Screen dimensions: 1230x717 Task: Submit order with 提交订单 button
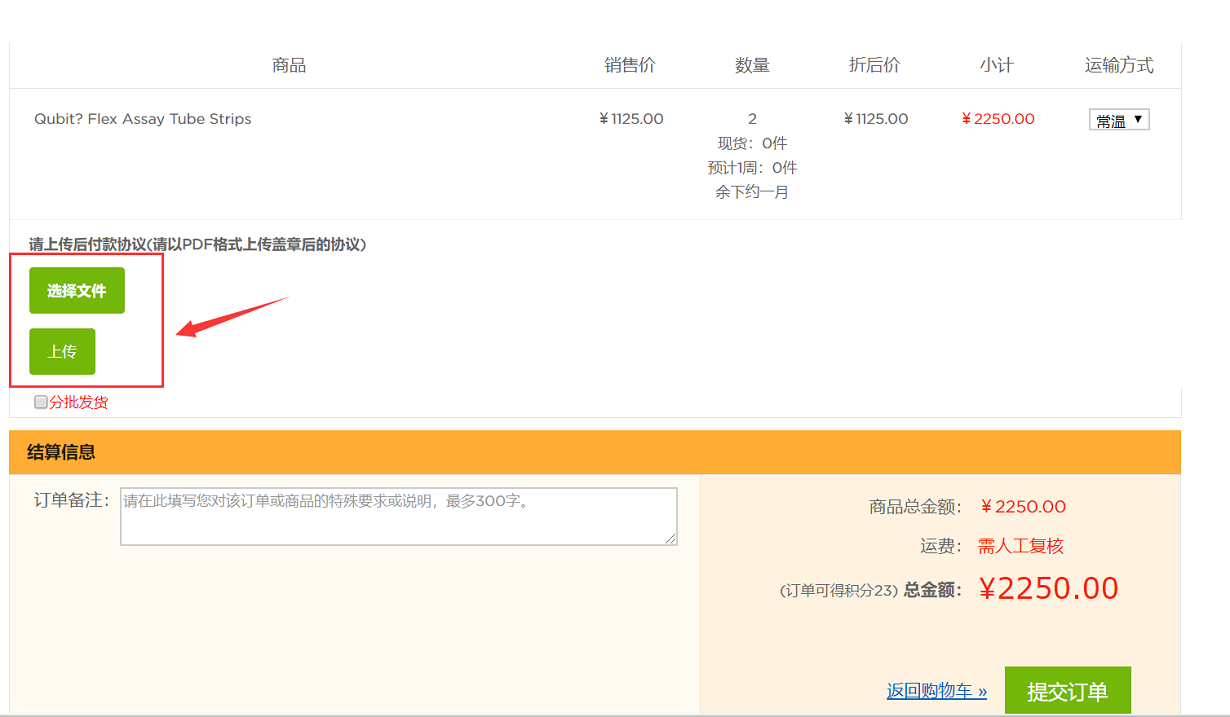[1067, 691]
